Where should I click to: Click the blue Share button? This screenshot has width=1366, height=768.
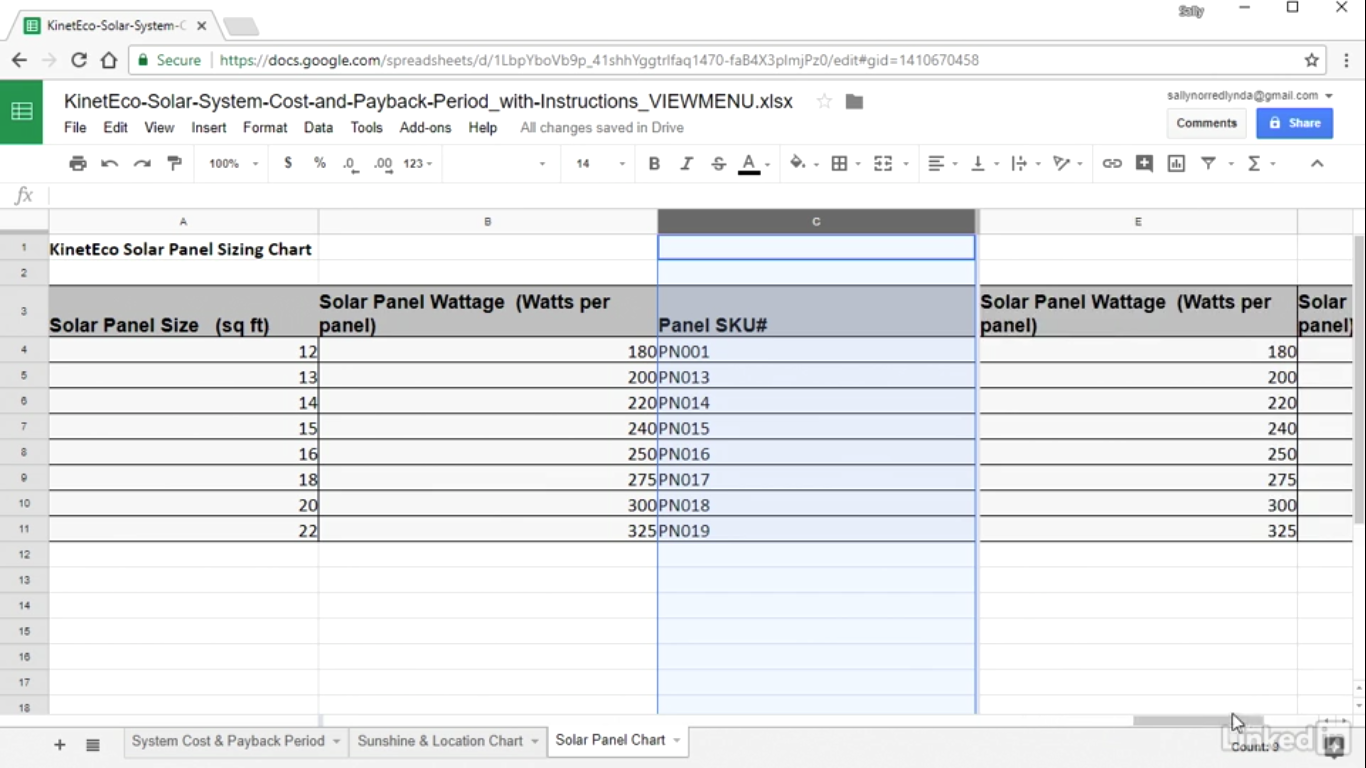(x=1294, y=123)
